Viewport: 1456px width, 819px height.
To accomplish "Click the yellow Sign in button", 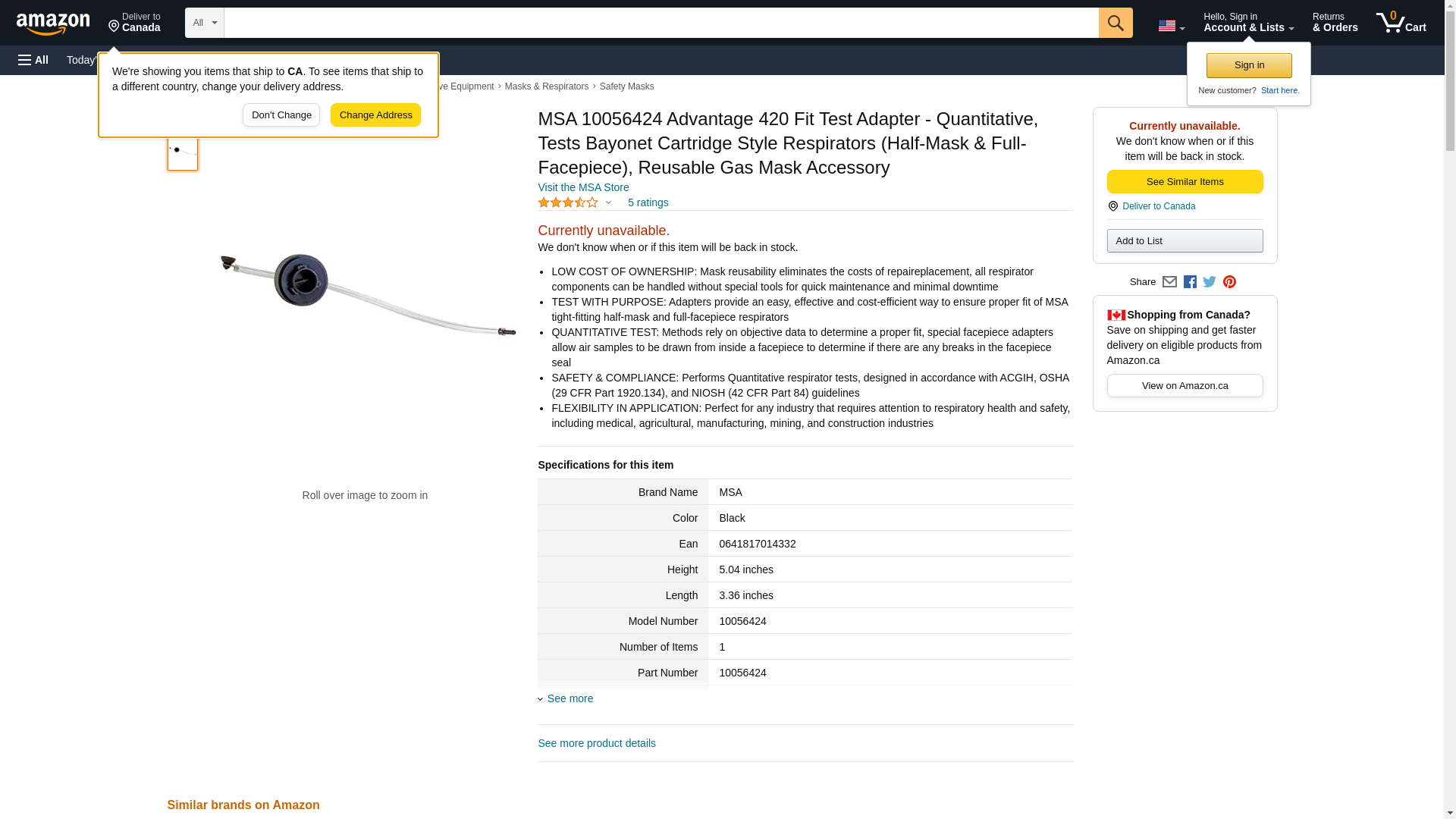I will (x=1249, y=66).
